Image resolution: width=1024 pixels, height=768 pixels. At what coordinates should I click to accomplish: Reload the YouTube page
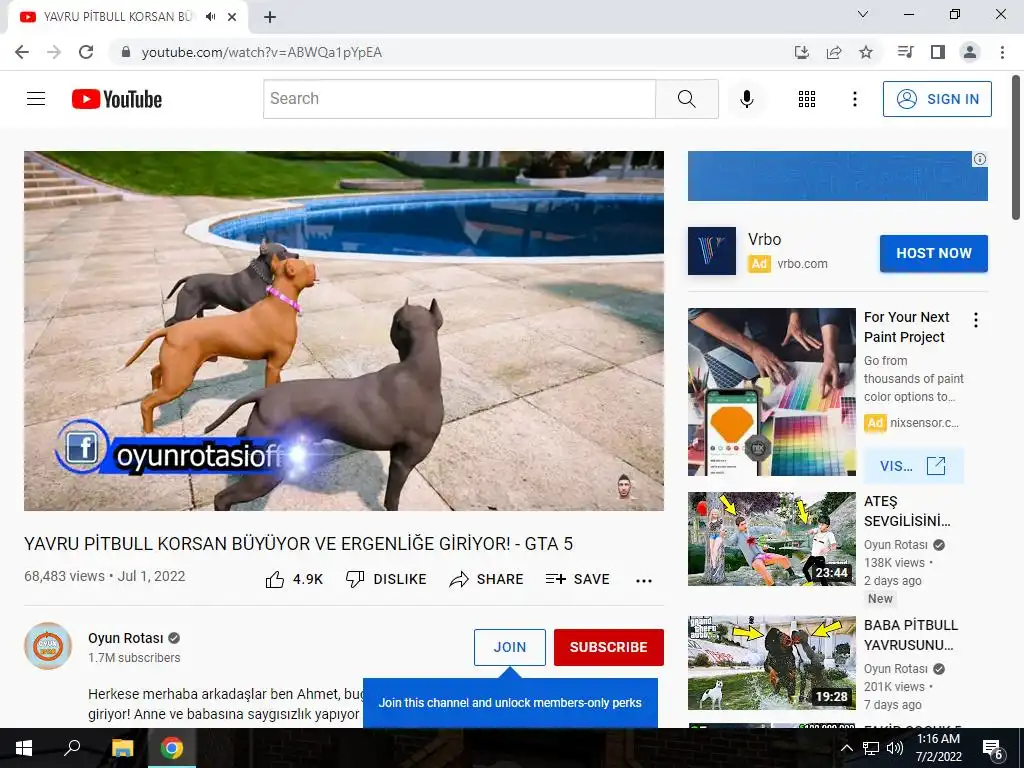click(x=86, y=52)
